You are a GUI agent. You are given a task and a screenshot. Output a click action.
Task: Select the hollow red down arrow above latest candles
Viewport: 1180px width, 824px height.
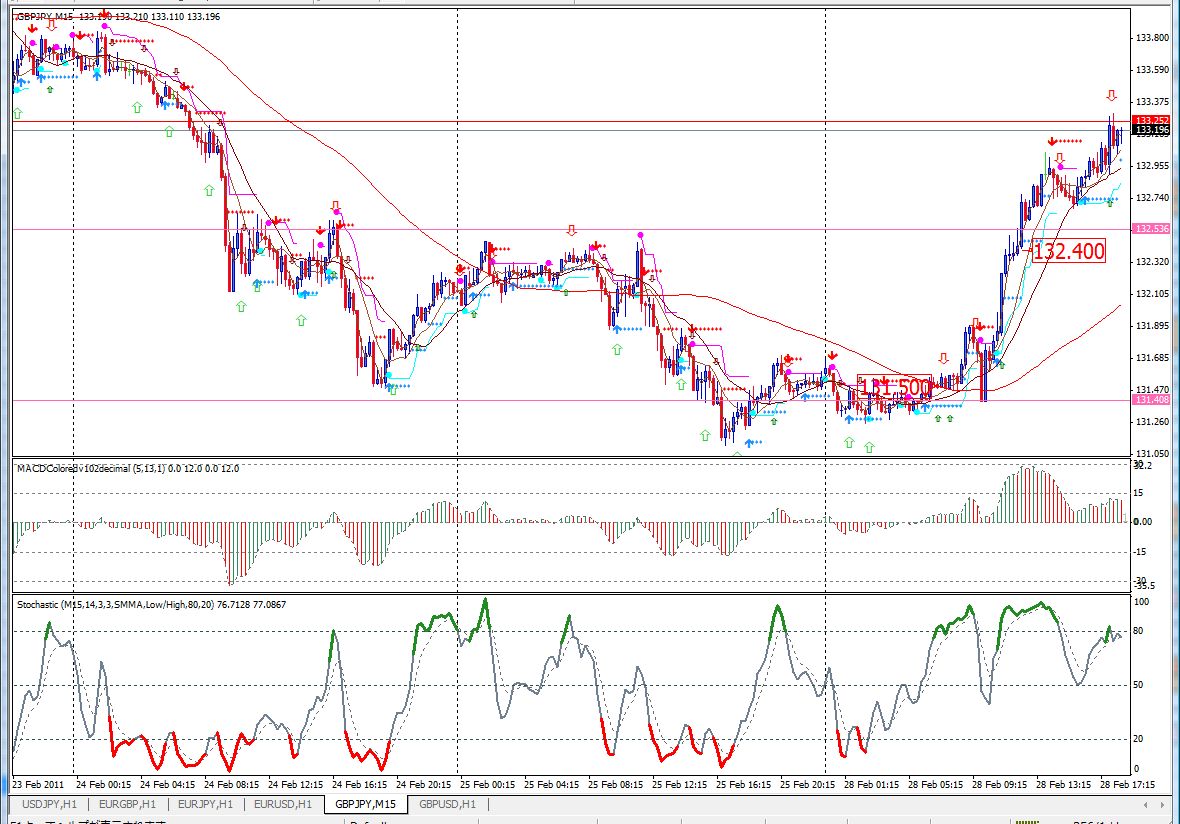(1112, 96)
